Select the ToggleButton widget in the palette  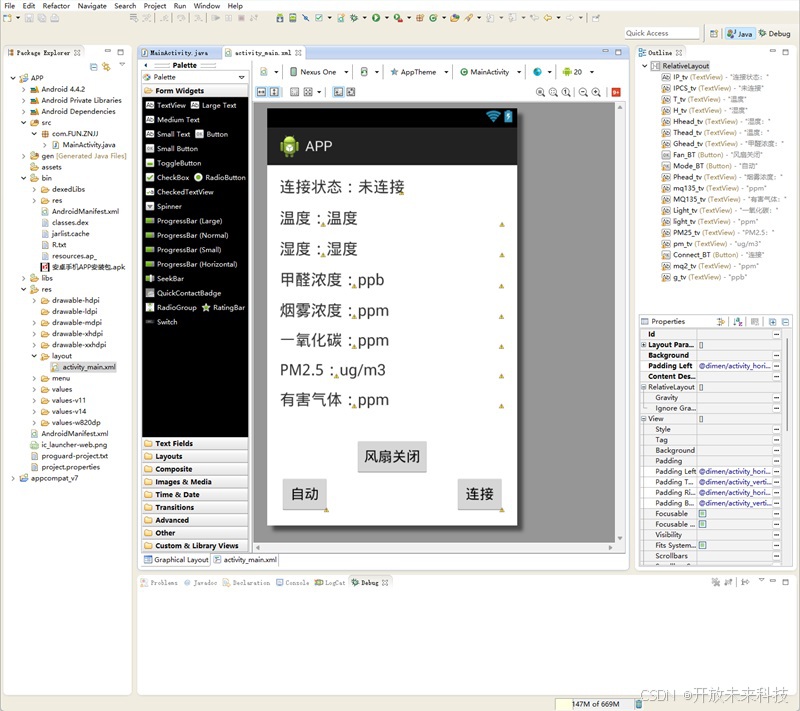173,163
